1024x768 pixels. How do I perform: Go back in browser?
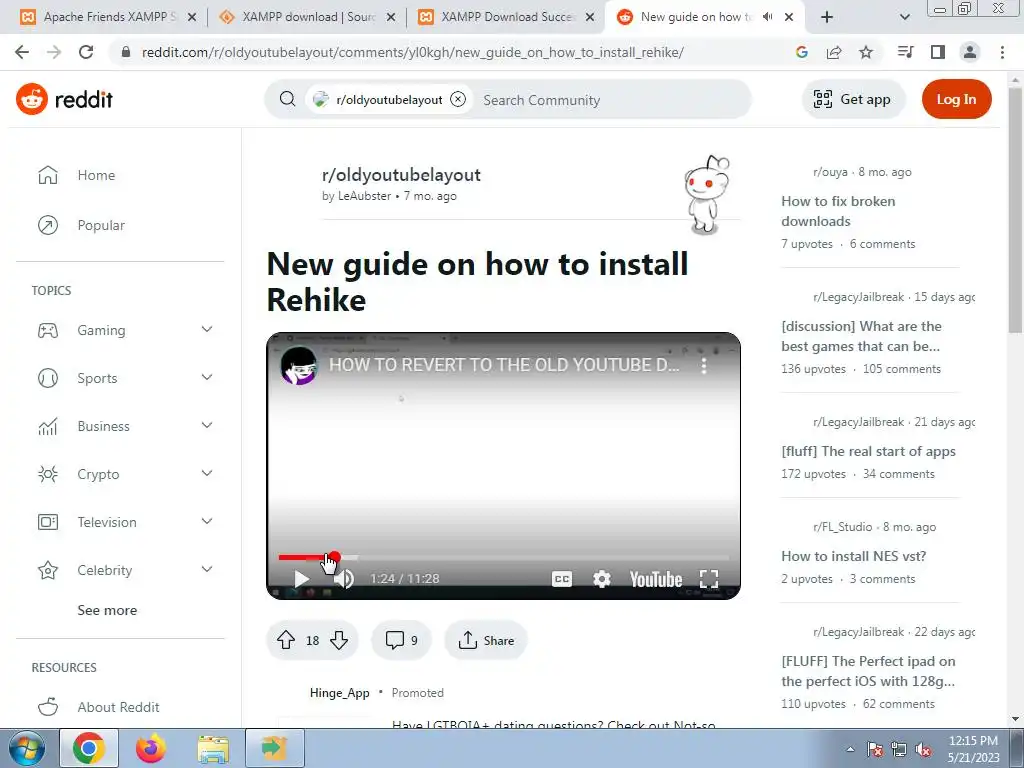(22, 52)
